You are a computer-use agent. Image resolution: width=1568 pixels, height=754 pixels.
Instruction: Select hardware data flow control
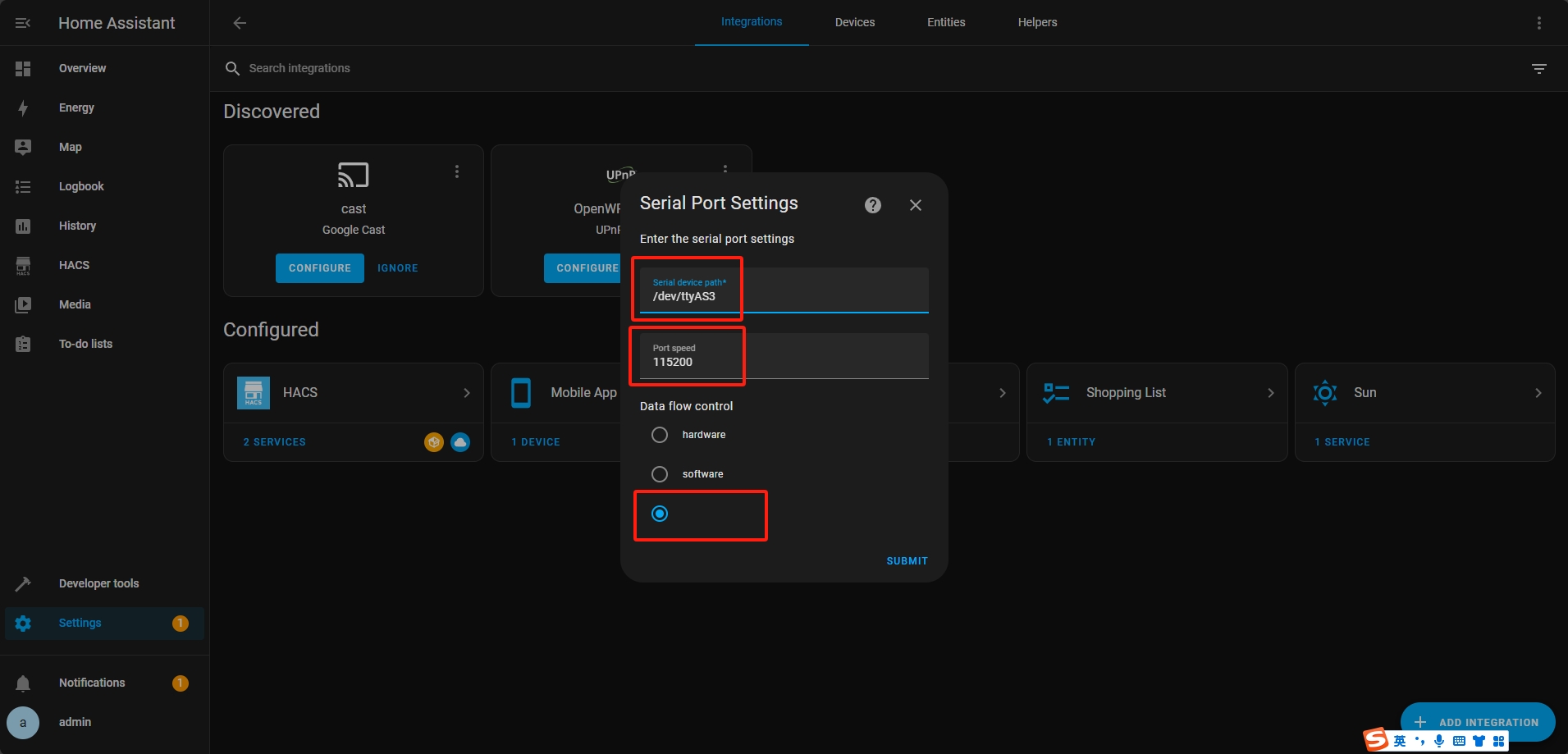(660, 435)
